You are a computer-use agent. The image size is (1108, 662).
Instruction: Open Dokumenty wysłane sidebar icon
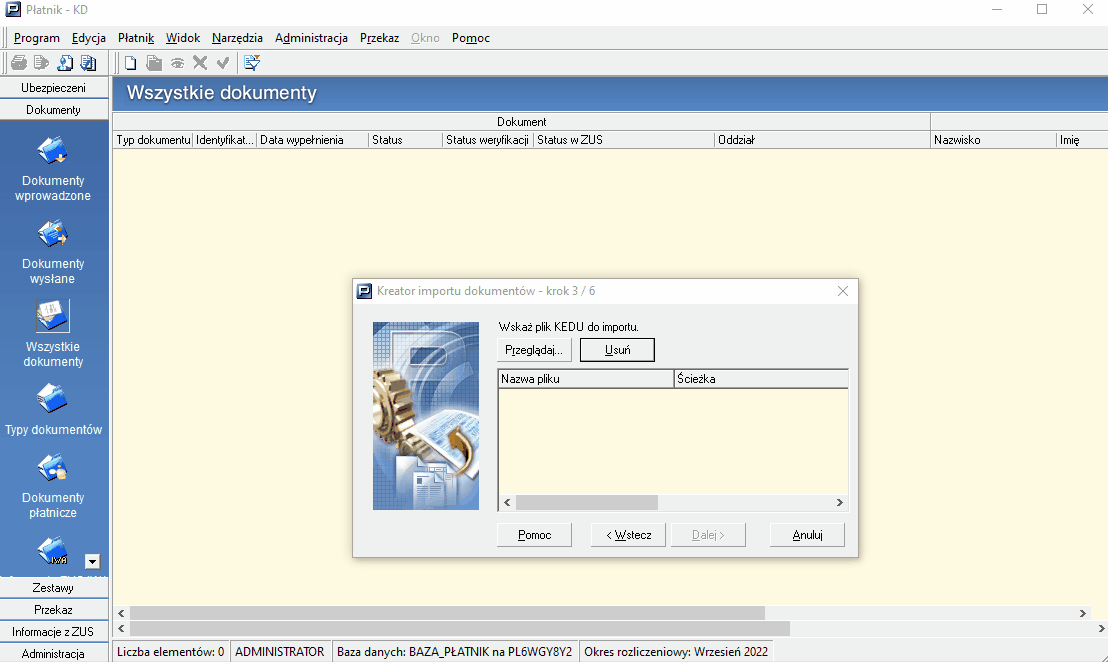pyautogui.click(x=52, y=234)
